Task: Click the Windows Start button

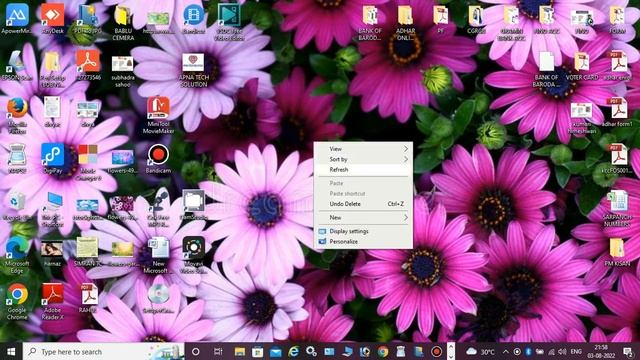Action: tap(11, 351)
